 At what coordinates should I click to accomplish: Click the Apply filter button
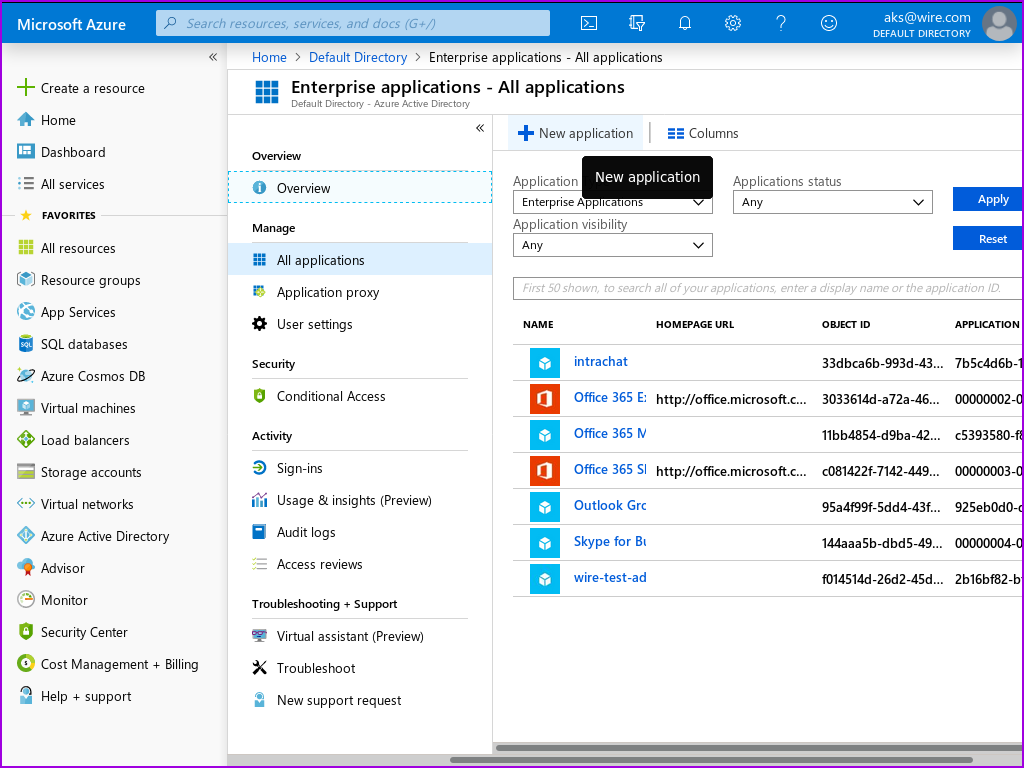pos(988,199)
